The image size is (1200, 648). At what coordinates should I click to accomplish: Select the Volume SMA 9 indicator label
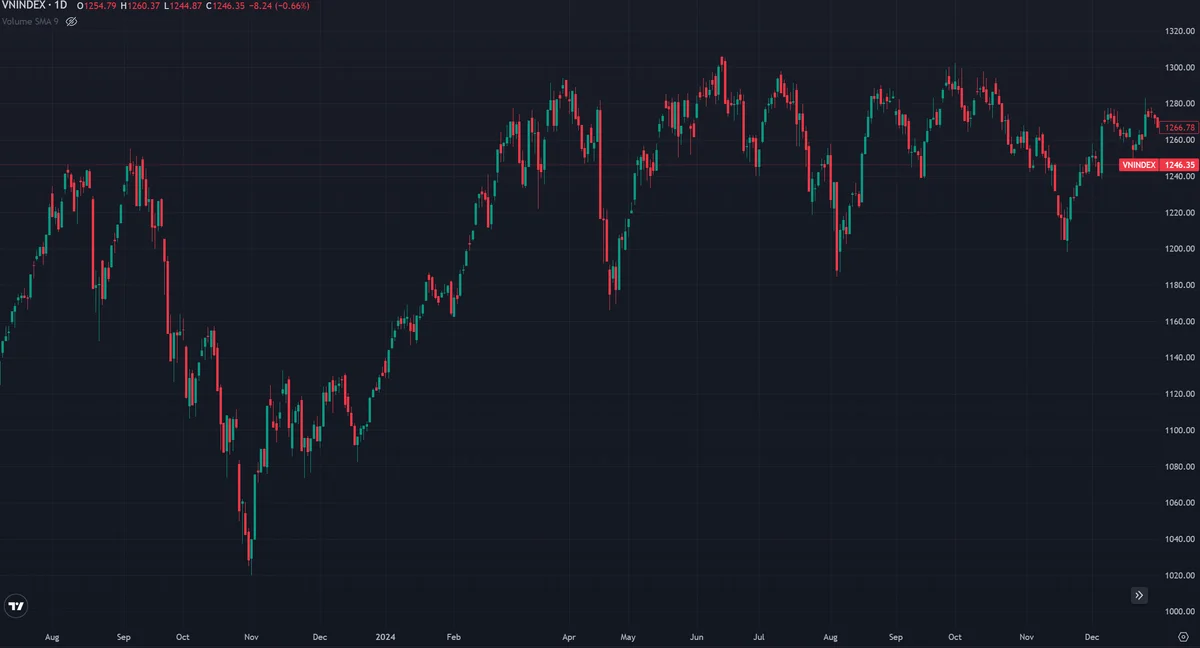click(x=31, y=20)
